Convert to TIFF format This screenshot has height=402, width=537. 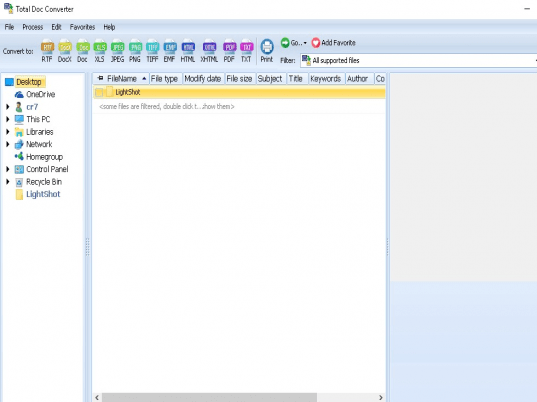pos(152,51)
